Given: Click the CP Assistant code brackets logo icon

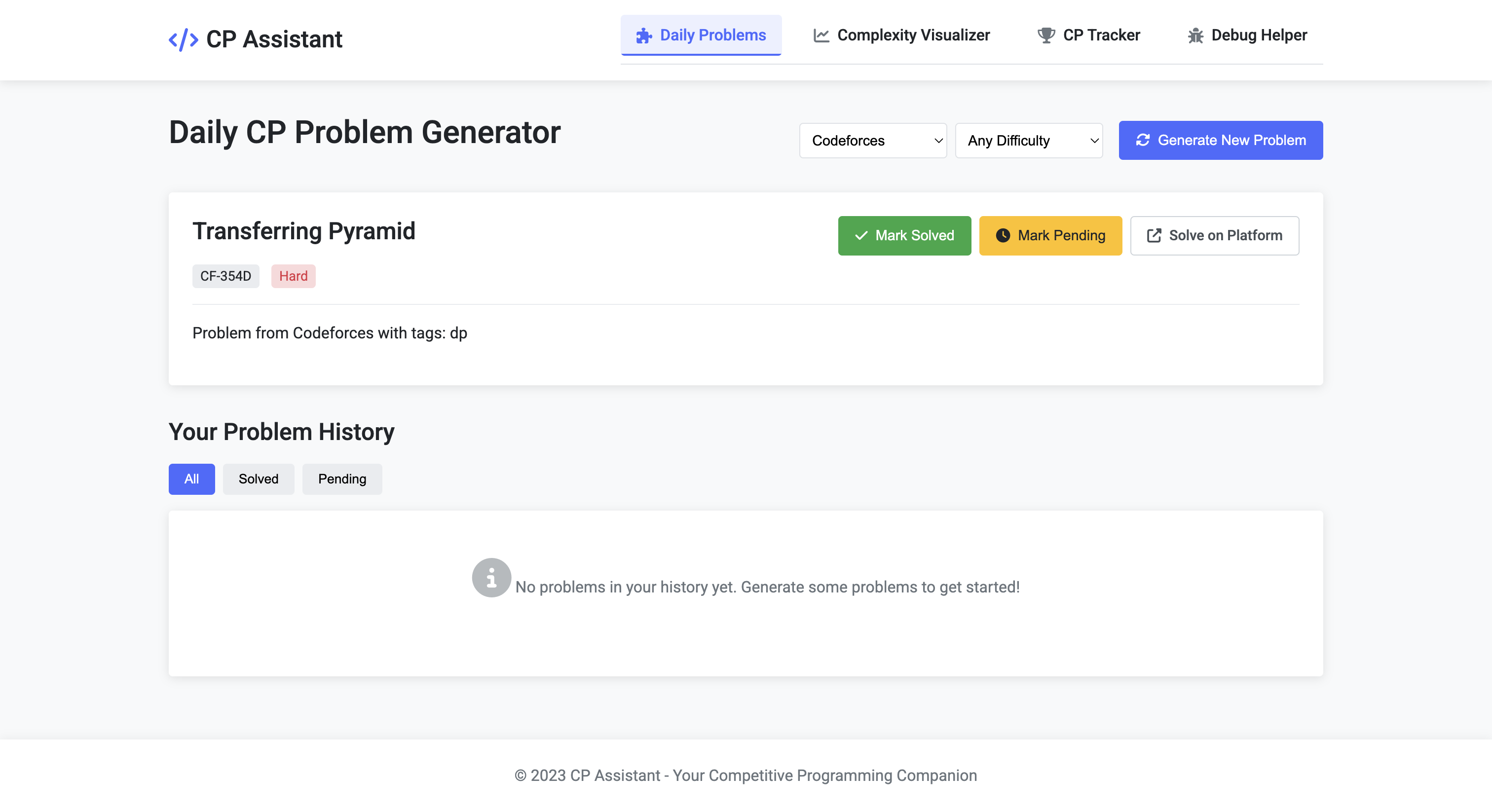Looking at the screenshot, I should point(183,39).
